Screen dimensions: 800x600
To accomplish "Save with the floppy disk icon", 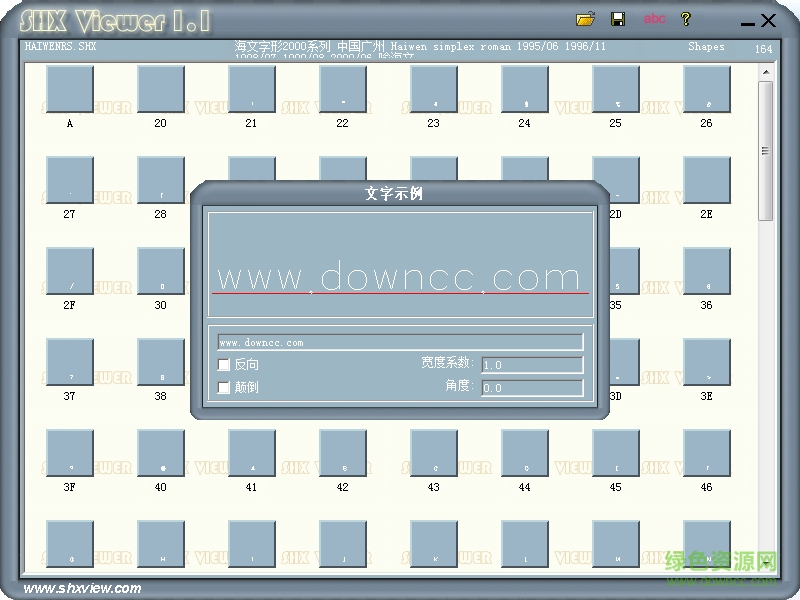I will (618, 19).
